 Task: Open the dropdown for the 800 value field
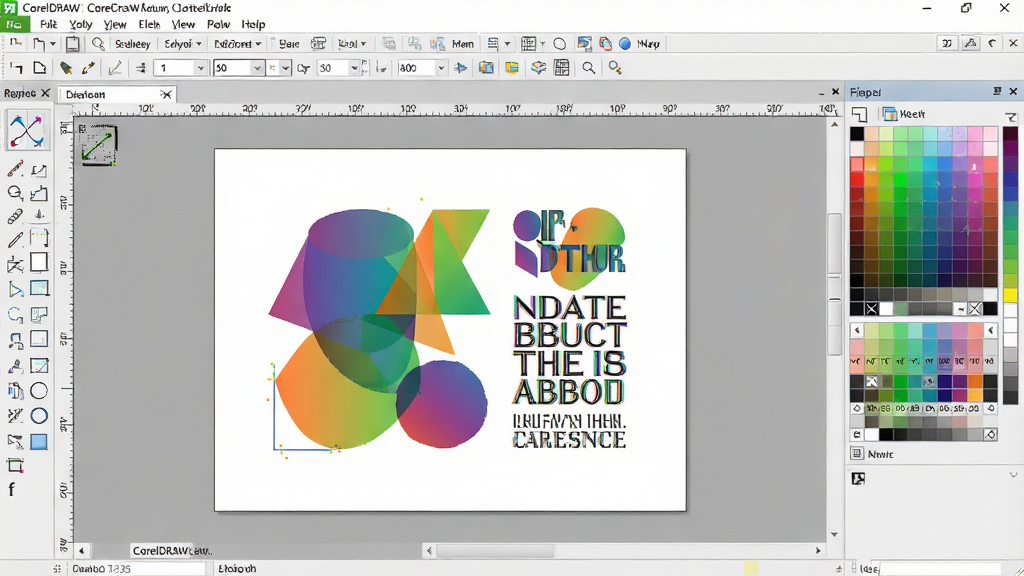[x=441, y=68]
